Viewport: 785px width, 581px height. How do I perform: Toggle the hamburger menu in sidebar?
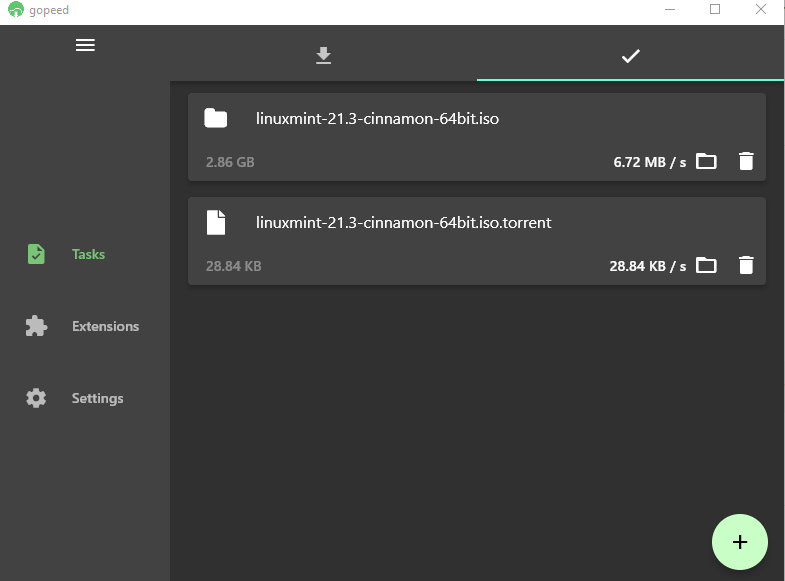point(85,45)
